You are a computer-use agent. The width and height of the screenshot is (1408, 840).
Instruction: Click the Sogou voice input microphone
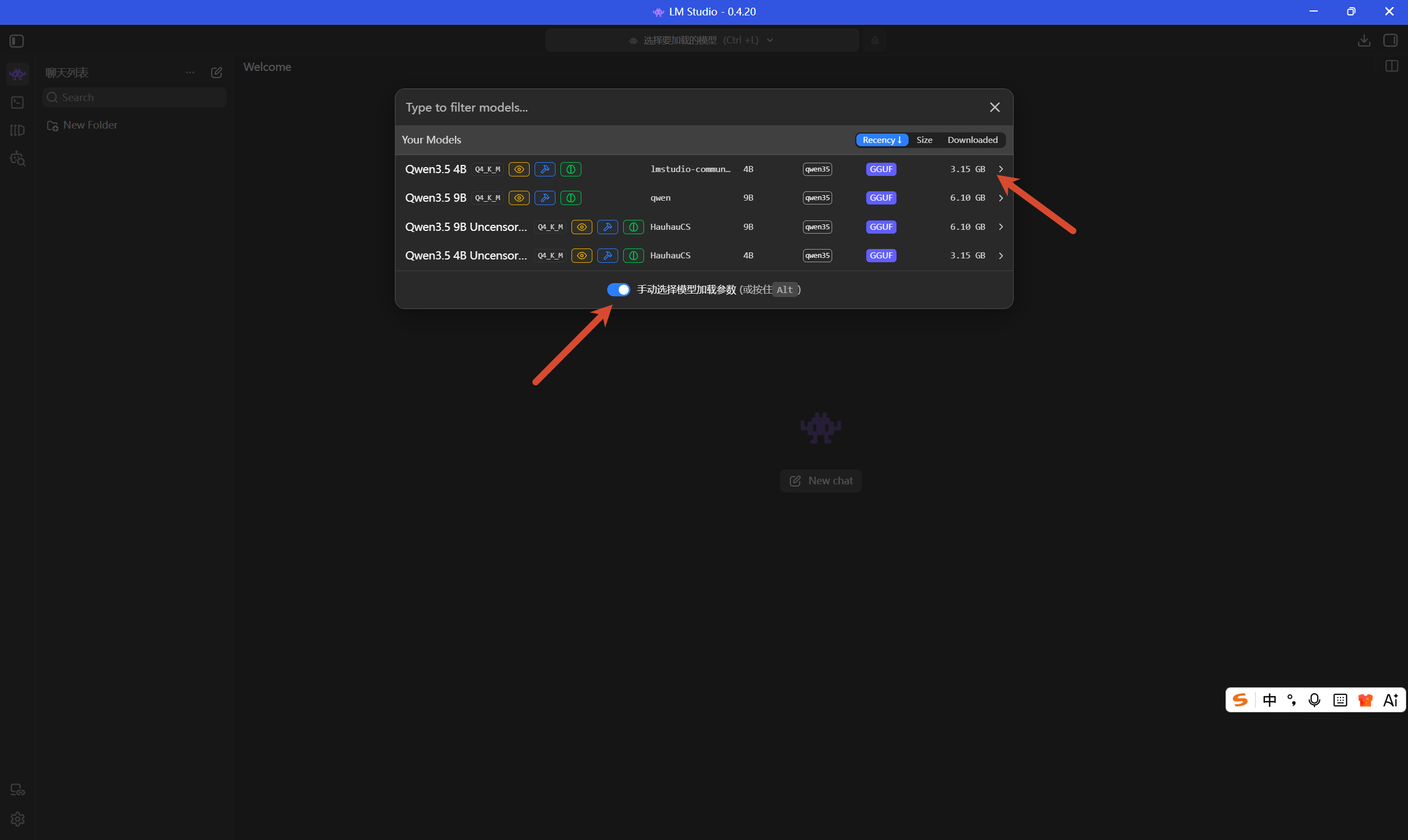coord(1314,700)
